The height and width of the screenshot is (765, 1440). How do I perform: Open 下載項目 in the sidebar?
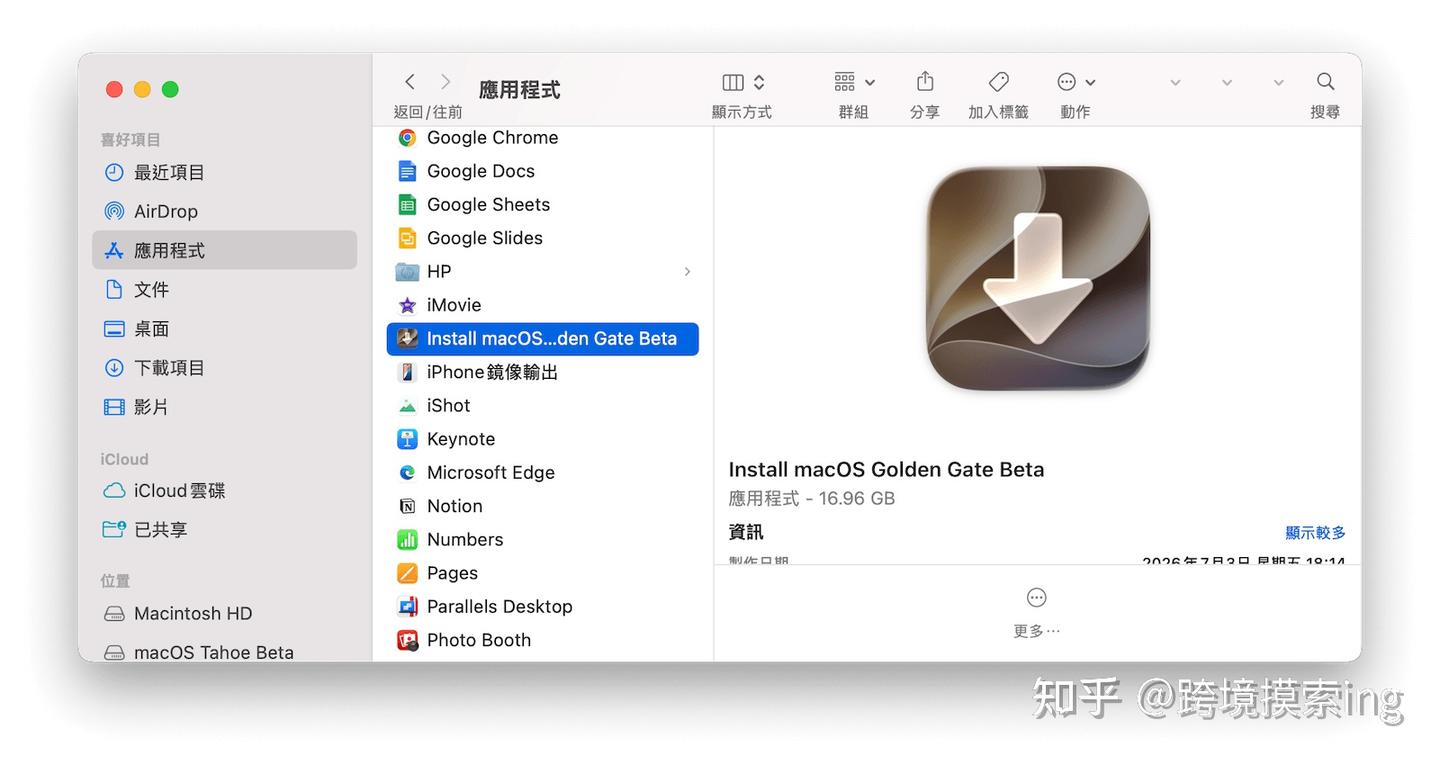[x=224, y=368]
